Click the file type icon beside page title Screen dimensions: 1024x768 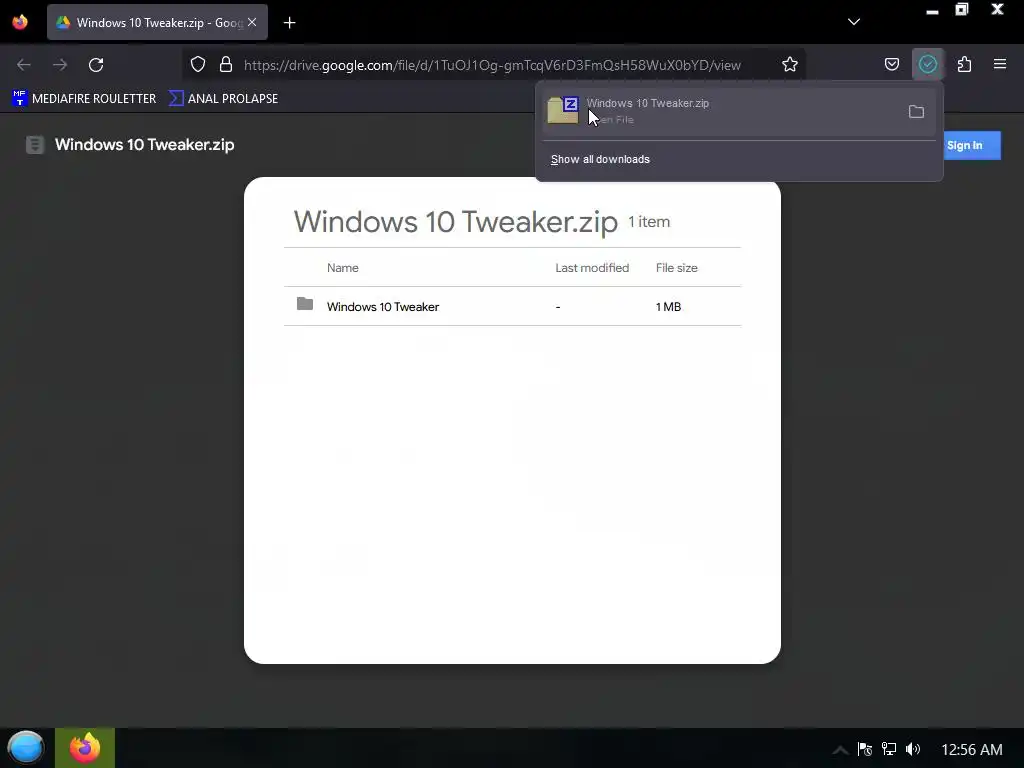[35, 145]
